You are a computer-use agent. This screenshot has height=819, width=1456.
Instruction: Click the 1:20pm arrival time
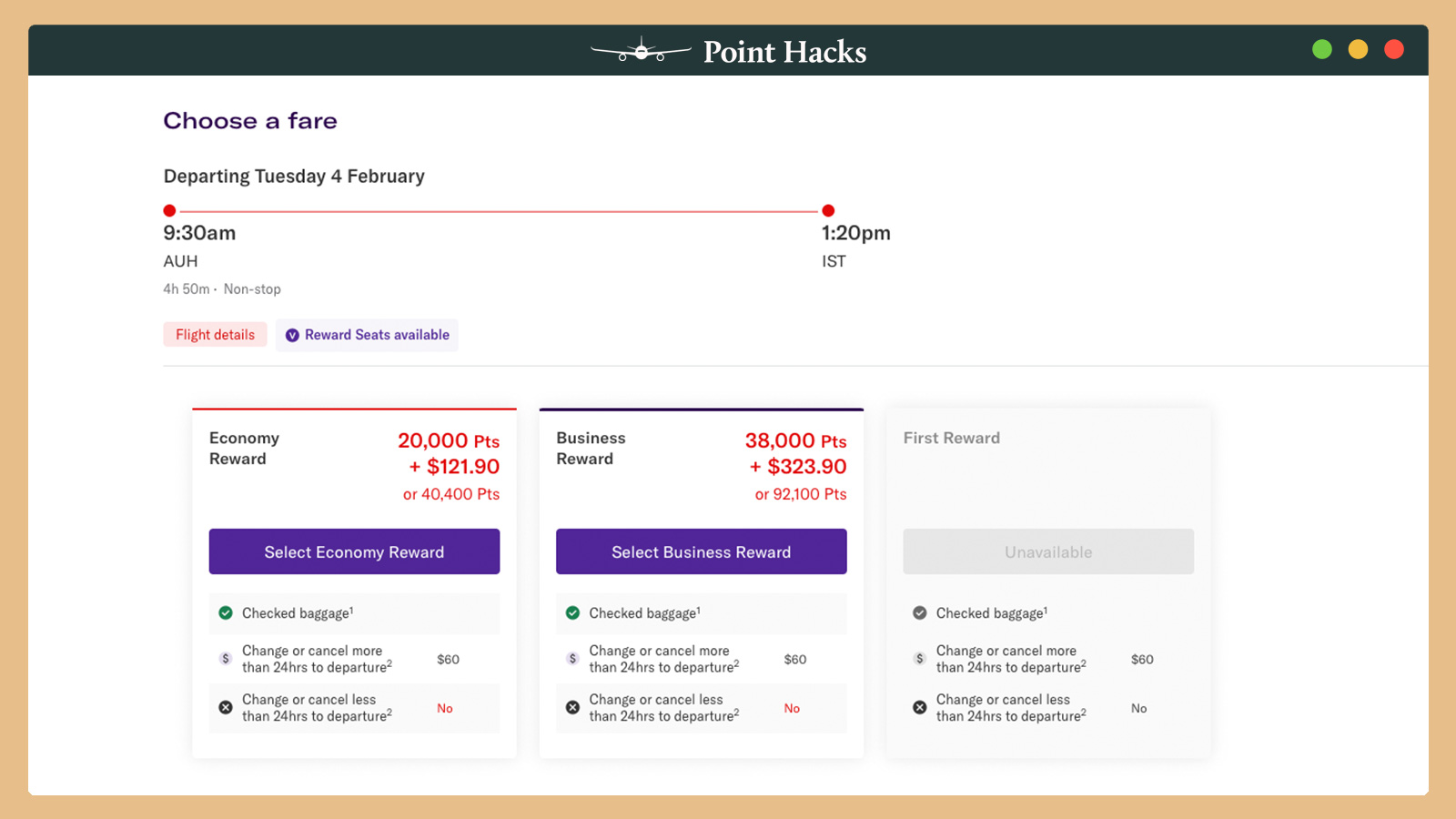[x=856, y=233]
